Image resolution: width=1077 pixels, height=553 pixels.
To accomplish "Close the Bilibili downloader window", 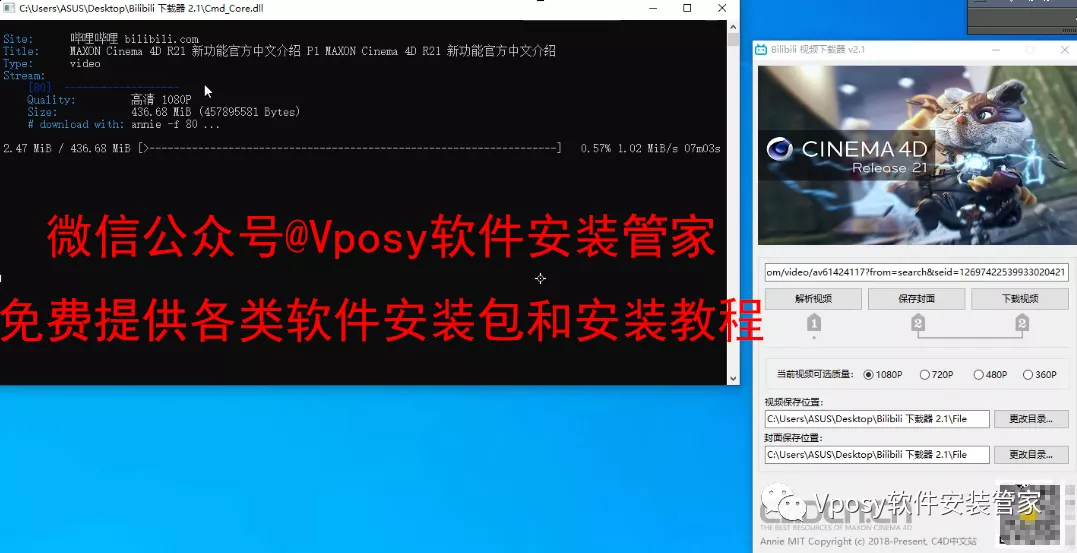I will click(1065, 49).
